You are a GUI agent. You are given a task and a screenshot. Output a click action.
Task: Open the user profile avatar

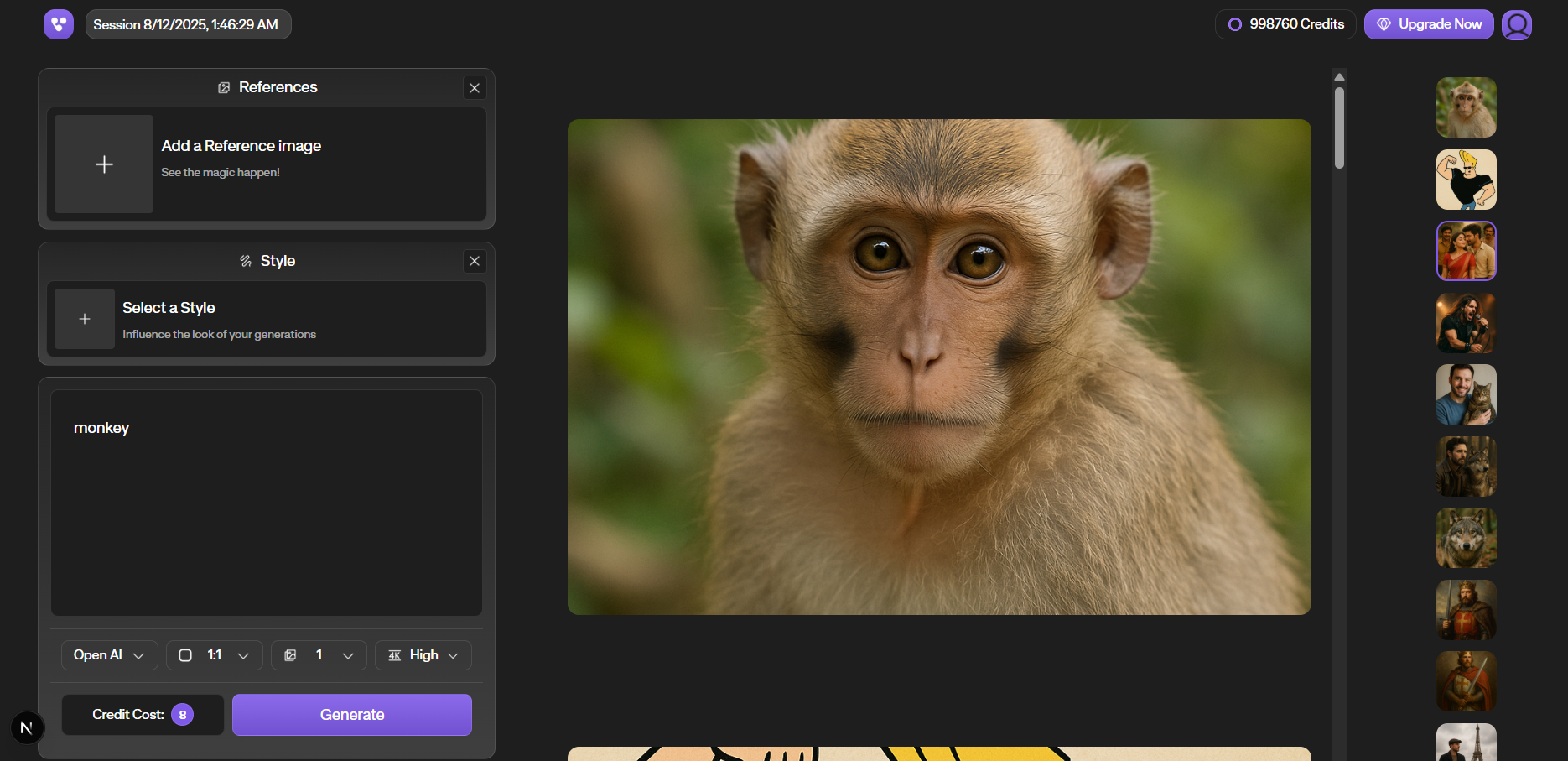click(1516, 24)
